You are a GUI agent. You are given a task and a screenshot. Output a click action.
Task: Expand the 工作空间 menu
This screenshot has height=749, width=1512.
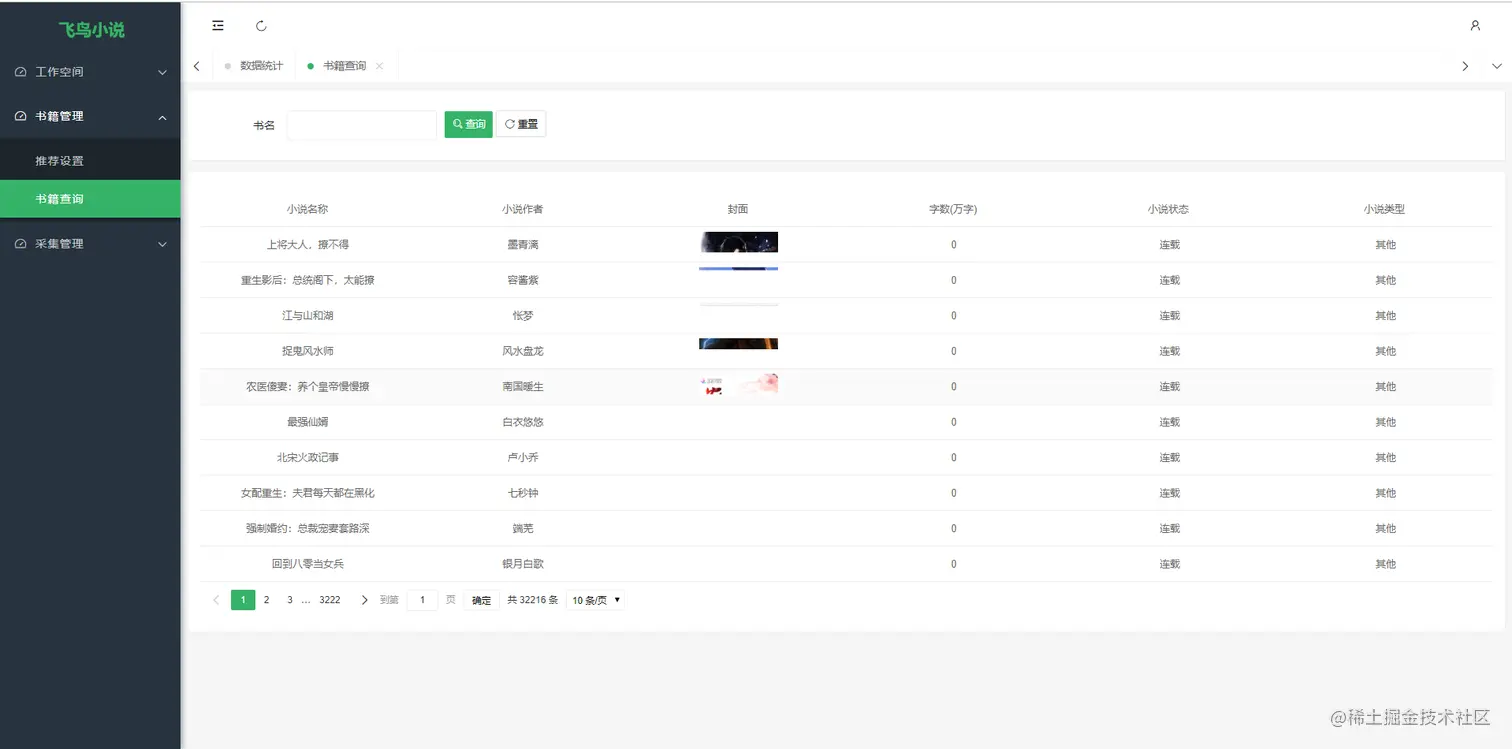163,72
